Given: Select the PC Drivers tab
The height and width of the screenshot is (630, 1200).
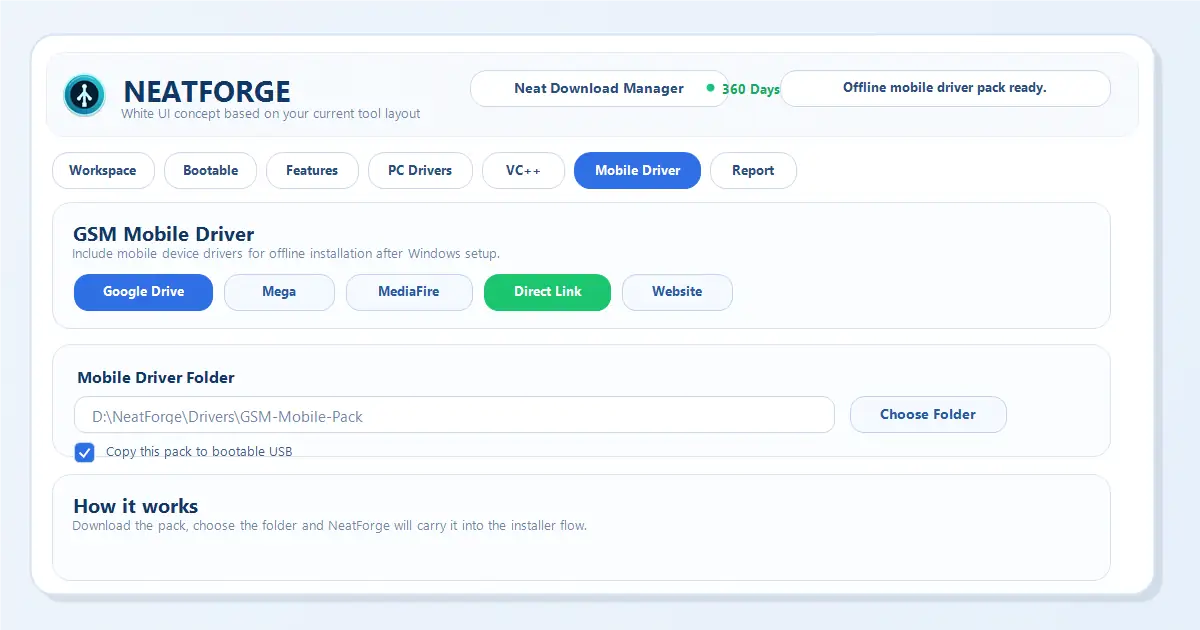Looking at the screenshot, I should pos(420,170).
